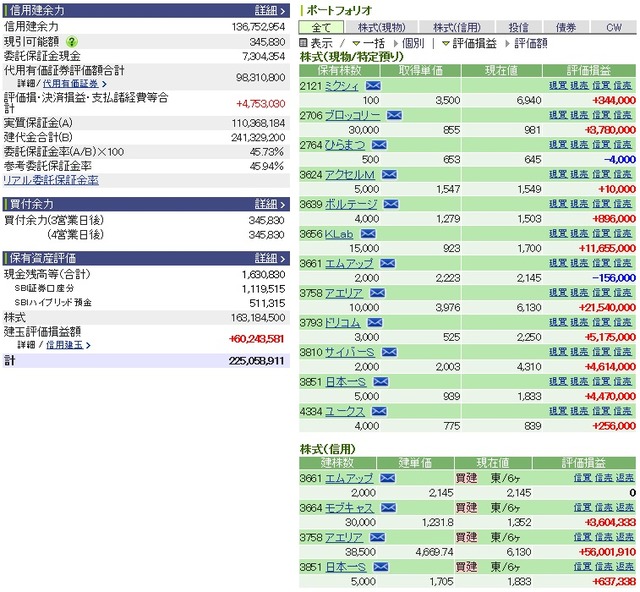Click アエリア mail icon in 現物 section
This screenshot has width=640, height=592.
click(x=377, y=293)
